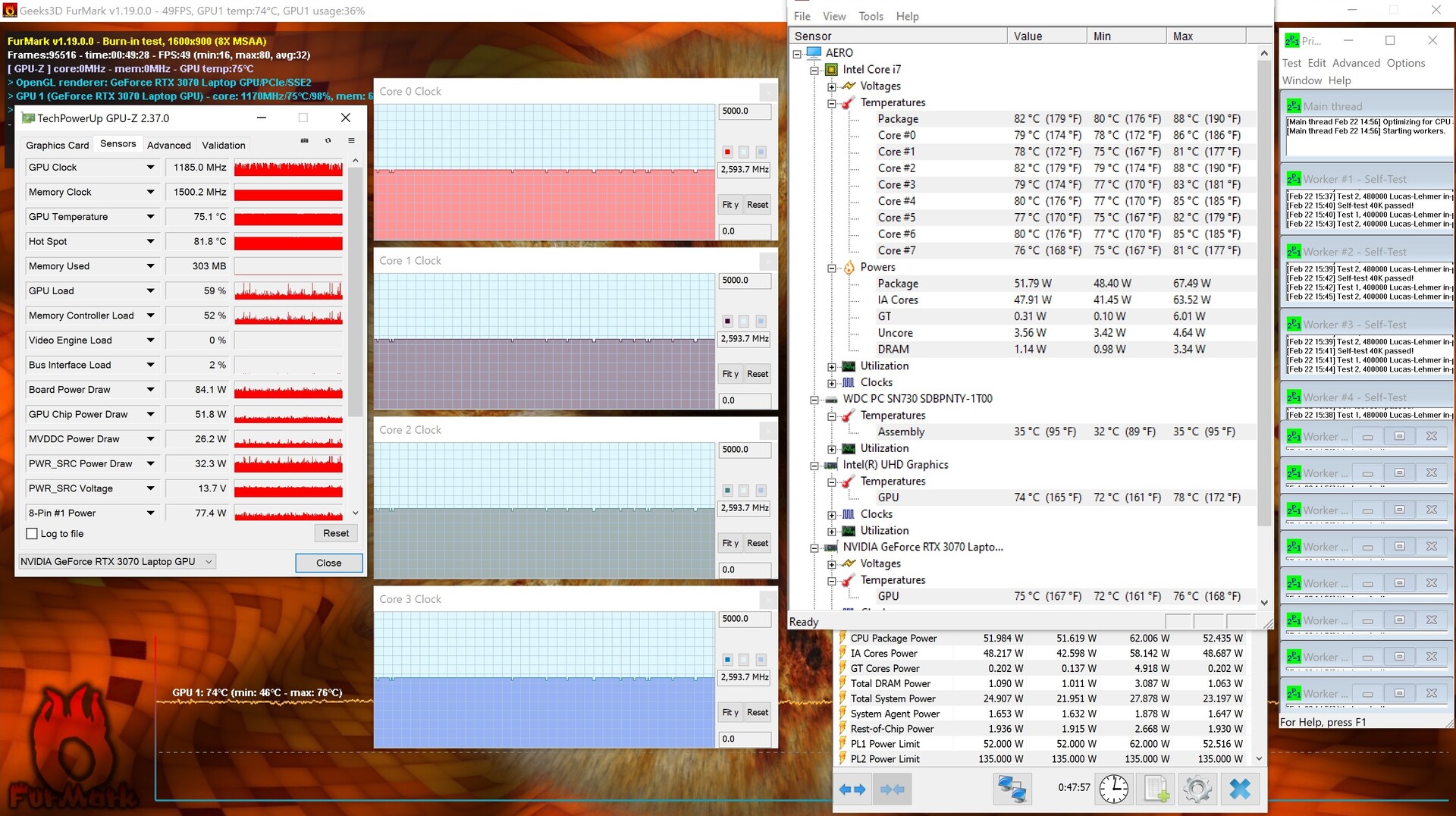Open the View menu in HWMonitor

click(x=834, y=16)
